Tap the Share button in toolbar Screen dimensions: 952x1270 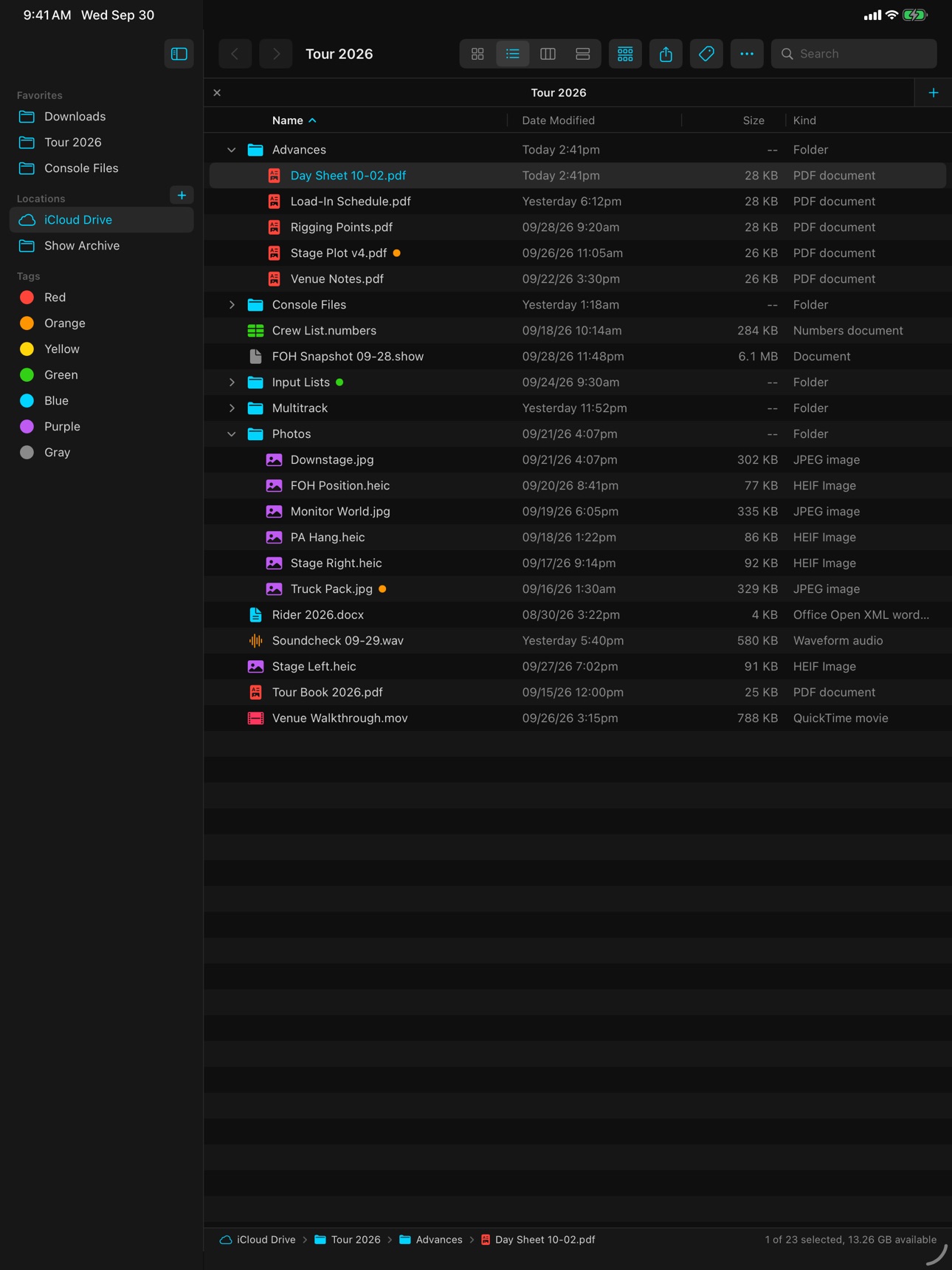(666, 54)
